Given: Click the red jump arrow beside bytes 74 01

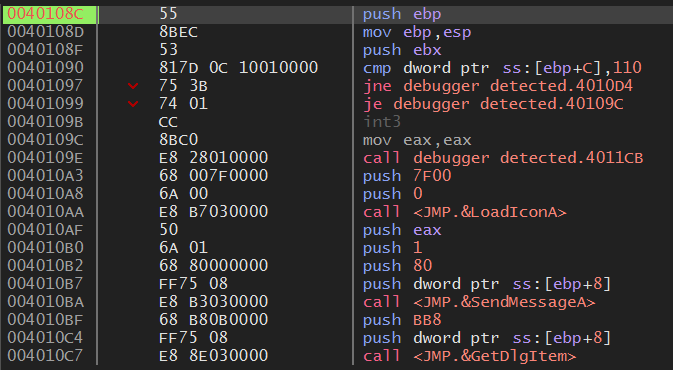Looking at the screenshot, I should tap(133, 104).
